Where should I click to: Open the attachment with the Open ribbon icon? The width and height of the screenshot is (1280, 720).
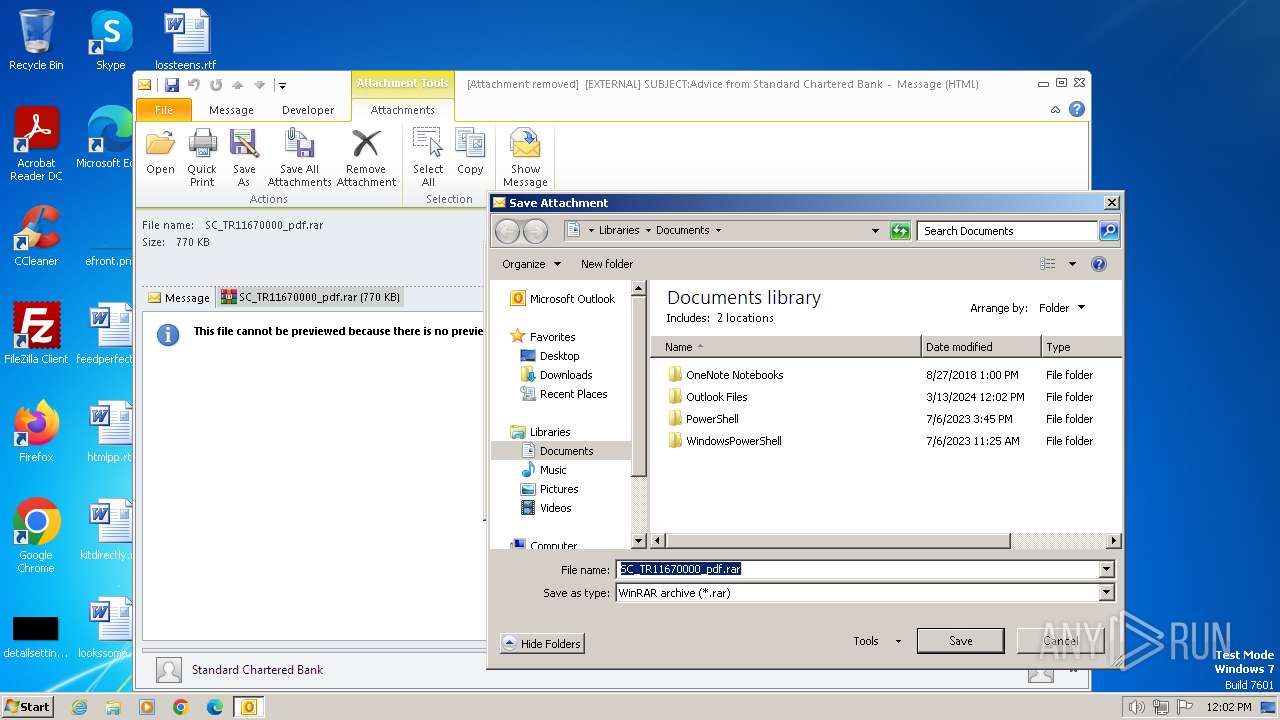[x=160, y=153]
